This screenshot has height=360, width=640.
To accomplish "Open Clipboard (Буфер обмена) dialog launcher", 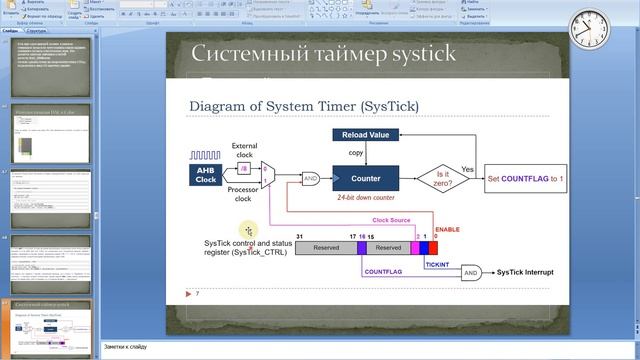I will [62, 23].
